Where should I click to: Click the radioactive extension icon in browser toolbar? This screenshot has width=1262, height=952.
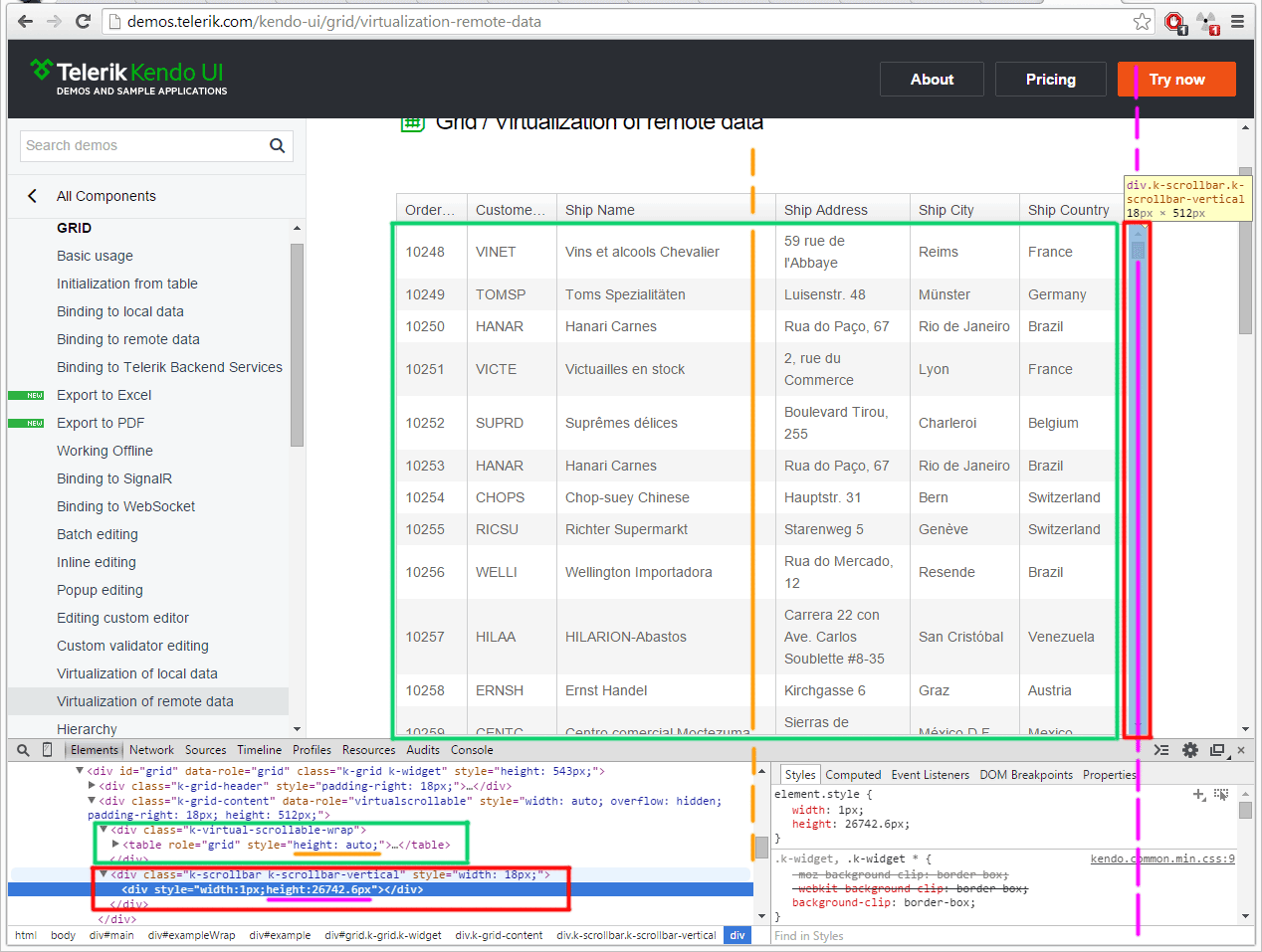[1207, 21]
